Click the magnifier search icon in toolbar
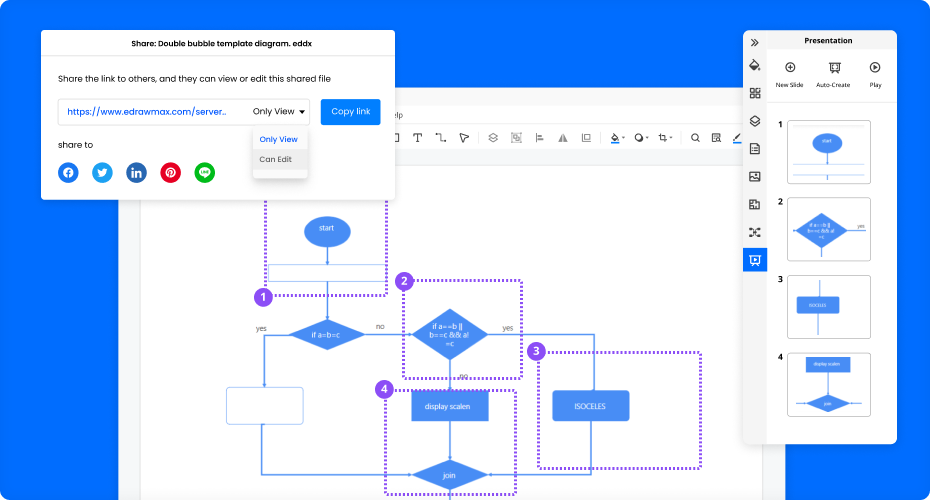930x500 pixels. click(695, 138)
